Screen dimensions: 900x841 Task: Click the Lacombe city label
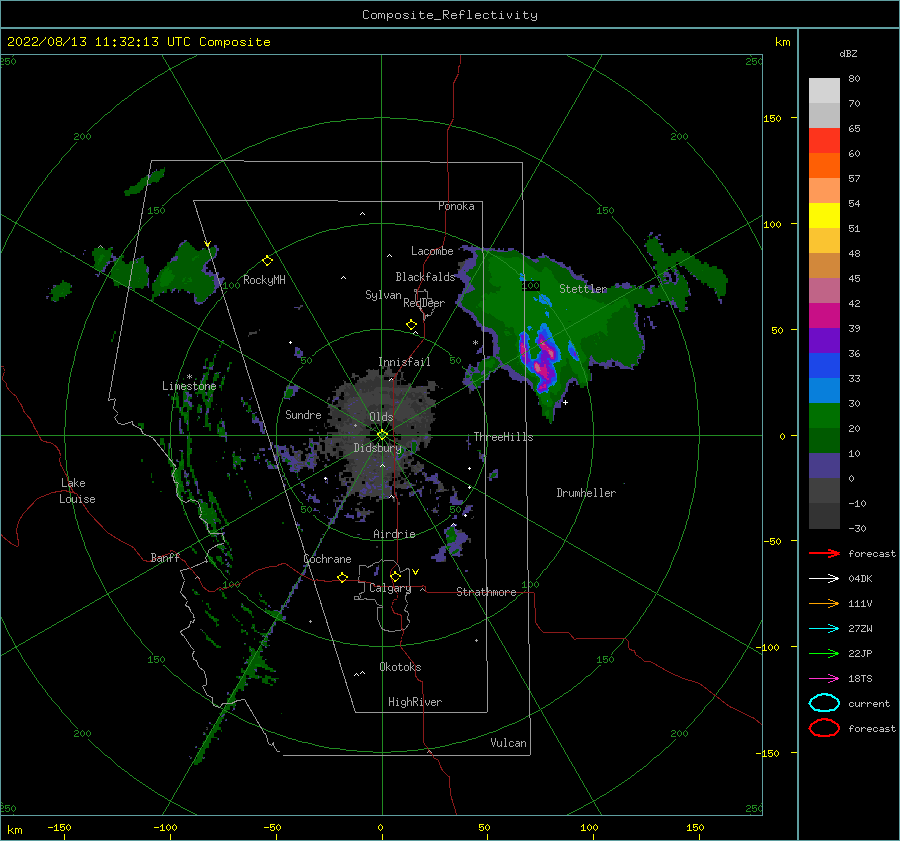coord(432,251)
